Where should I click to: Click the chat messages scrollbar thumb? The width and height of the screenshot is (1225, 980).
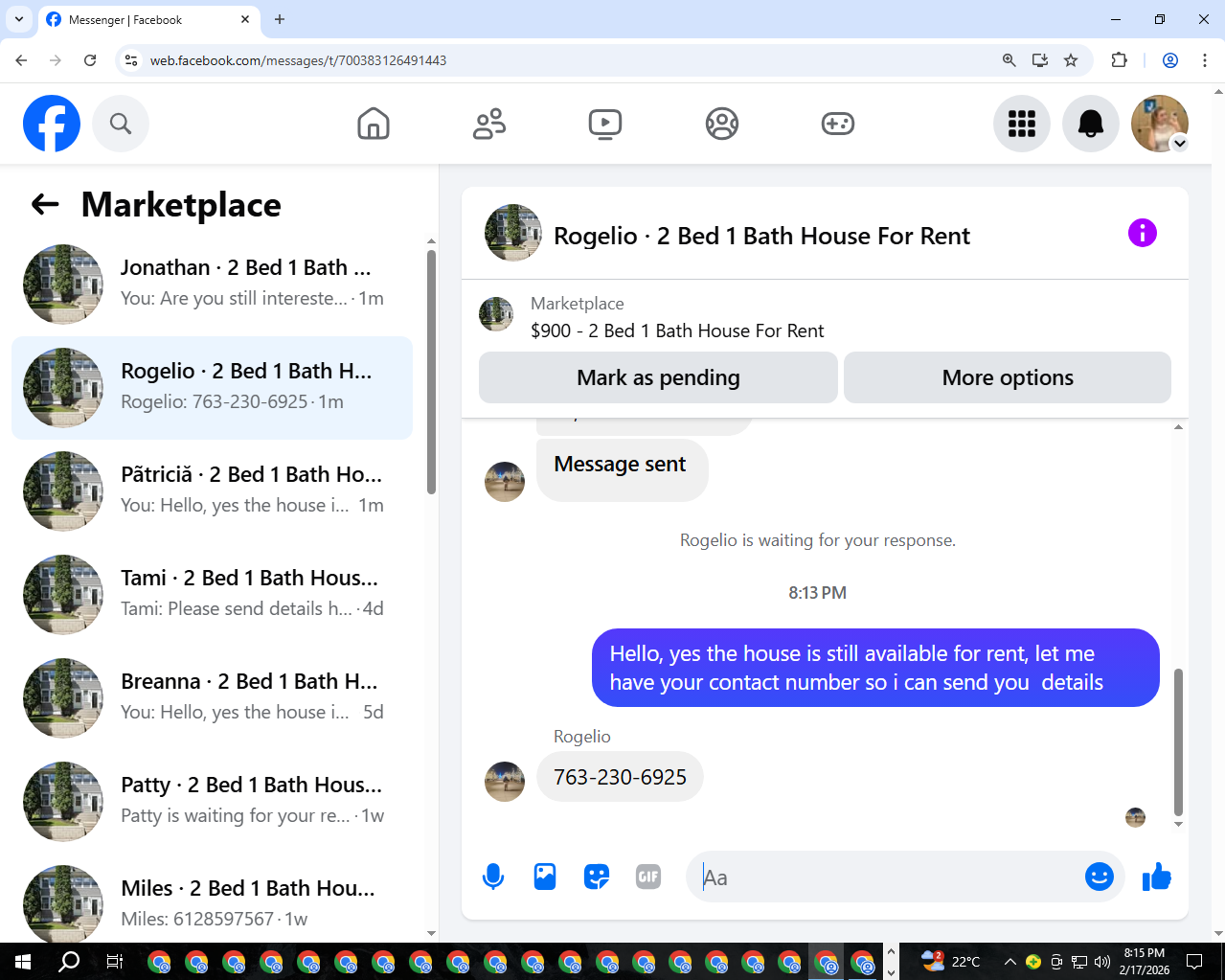pos(1178,741)
